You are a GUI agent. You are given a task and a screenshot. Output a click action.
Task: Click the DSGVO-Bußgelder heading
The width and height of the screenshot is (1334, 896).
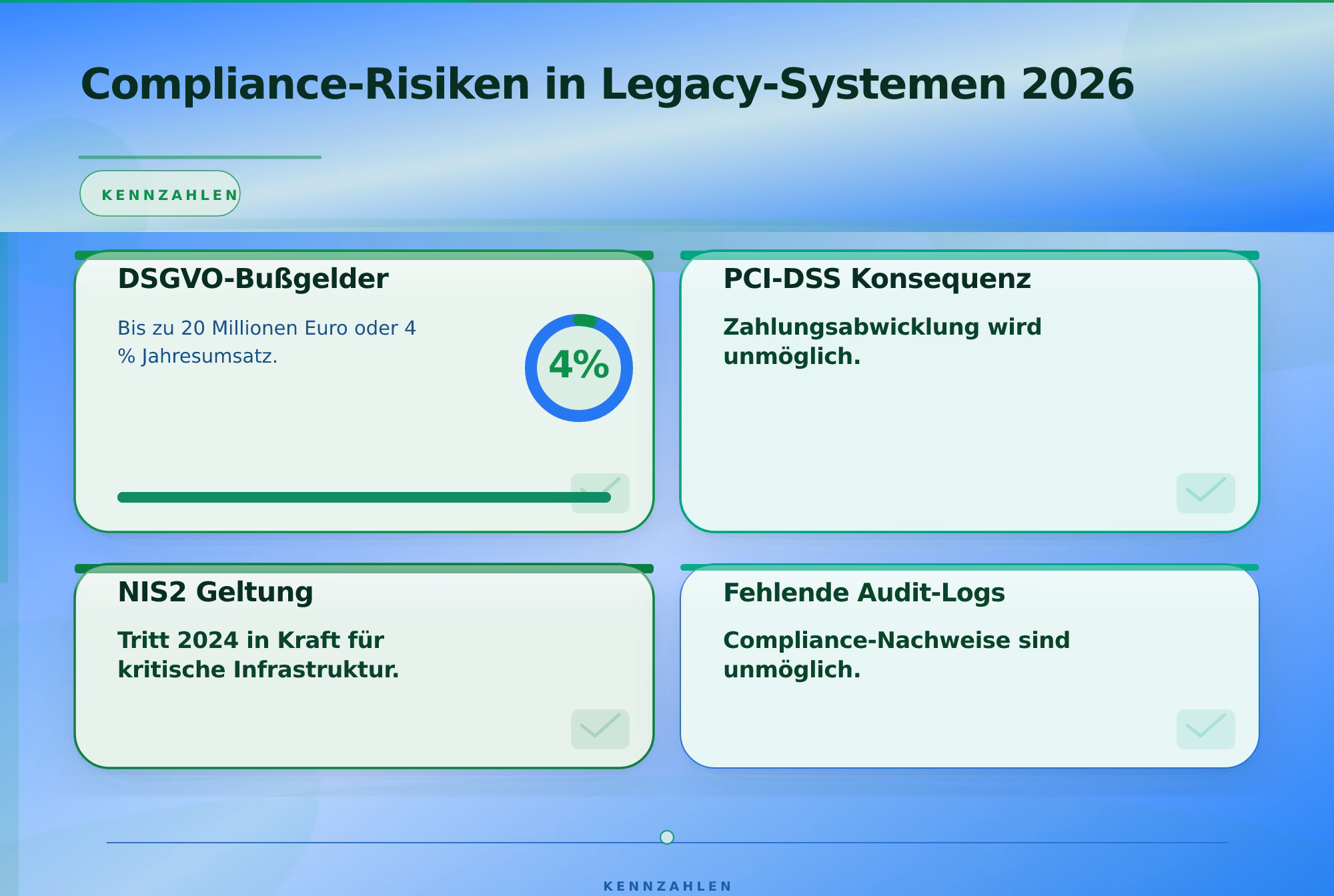253,279
